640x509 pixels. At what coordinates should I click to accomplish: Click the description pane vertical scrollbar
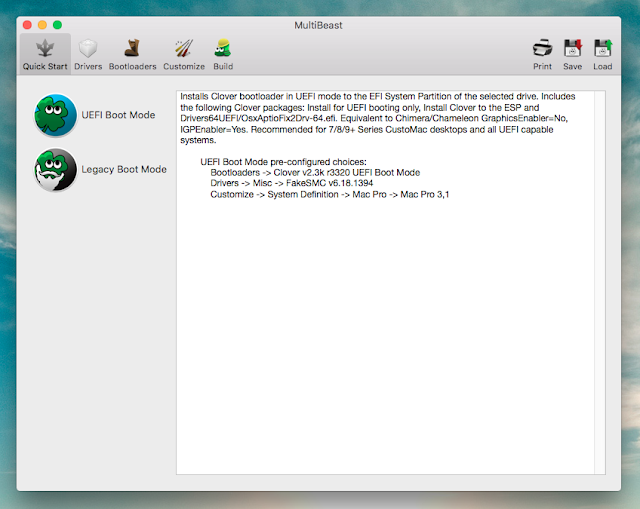(x=600, y=282)
